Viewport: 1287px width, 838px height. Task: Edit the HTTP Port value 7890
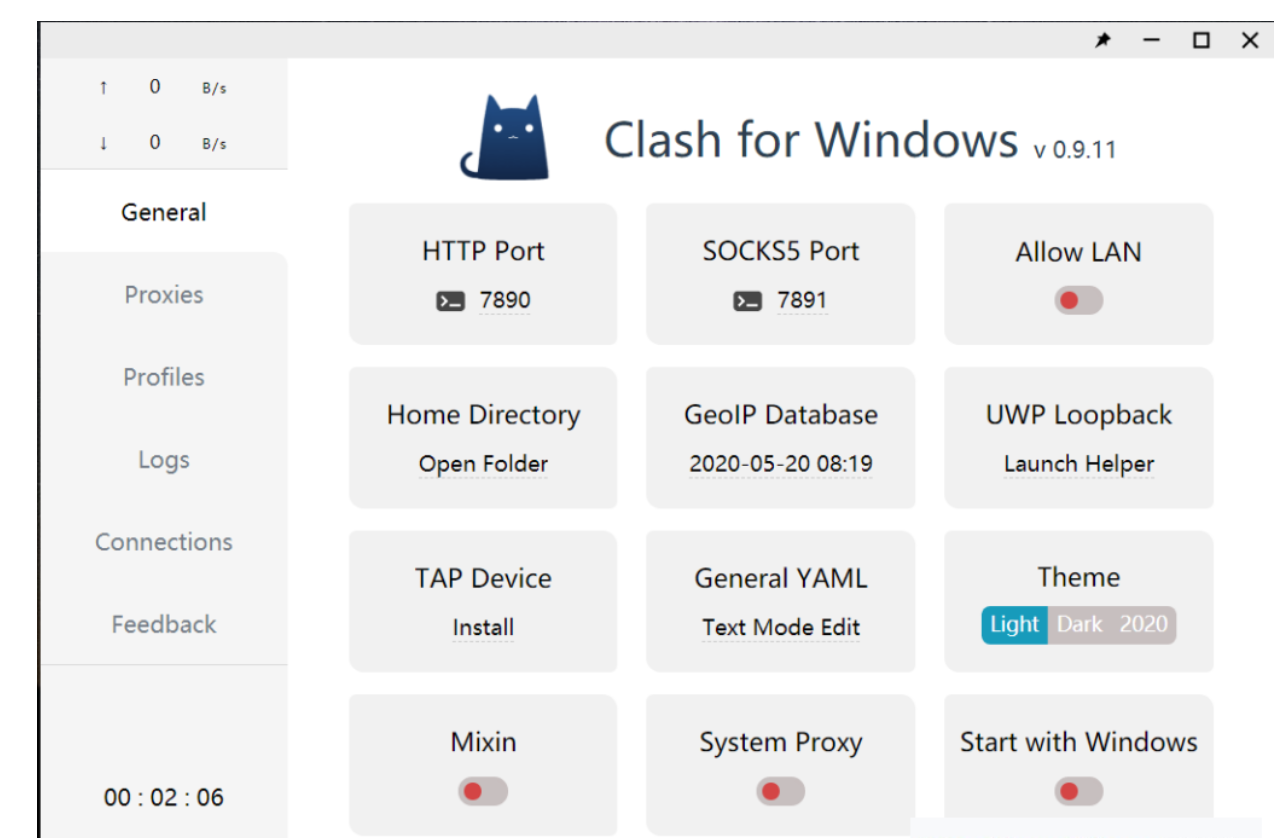click(x=505, y=301)
